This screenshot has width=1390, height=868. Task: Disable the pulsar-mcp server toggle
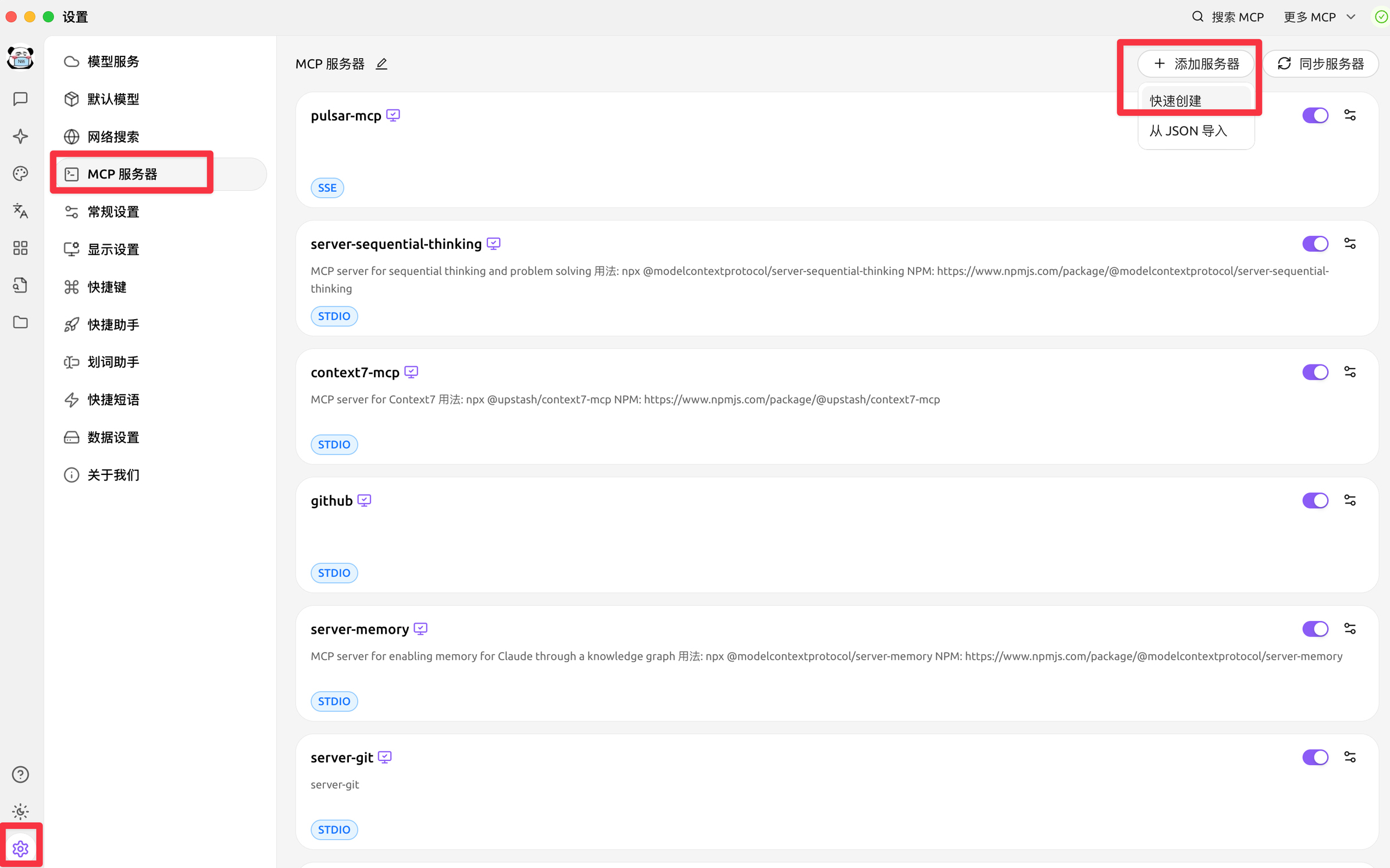click(x=1315, y=115)
